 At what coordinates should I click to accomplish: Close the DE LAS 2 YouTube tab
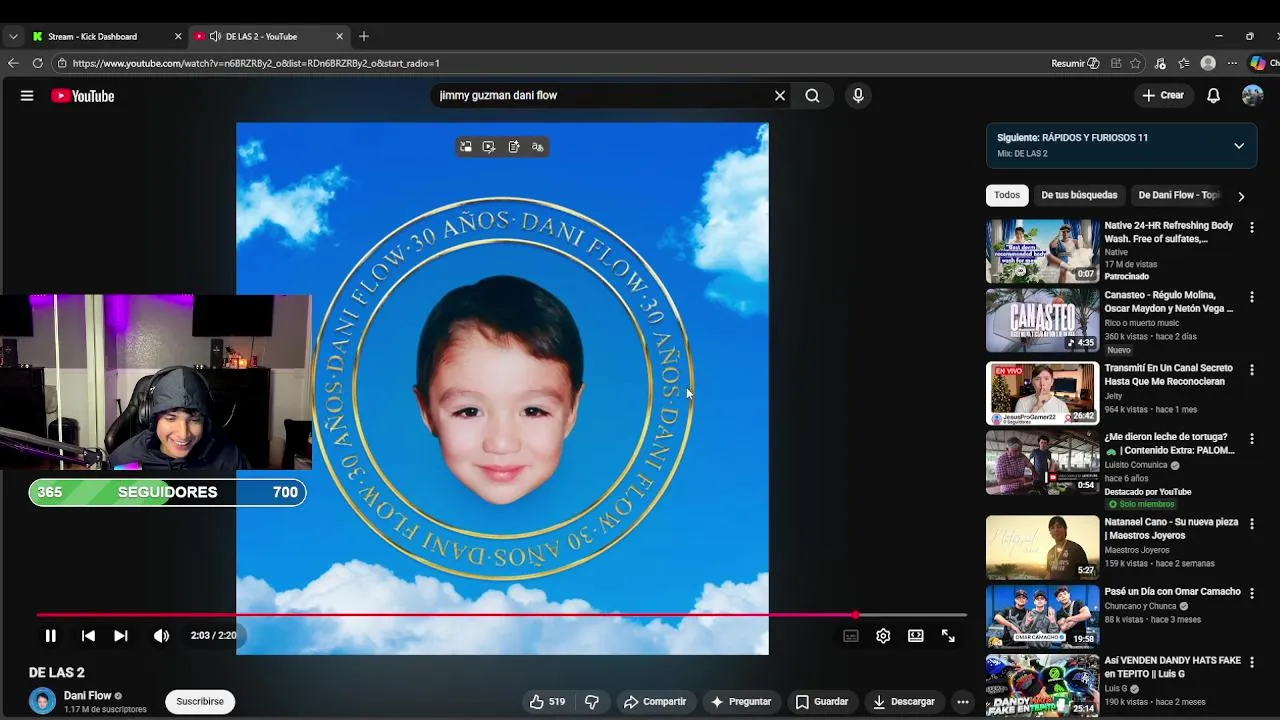pos(339,36)
